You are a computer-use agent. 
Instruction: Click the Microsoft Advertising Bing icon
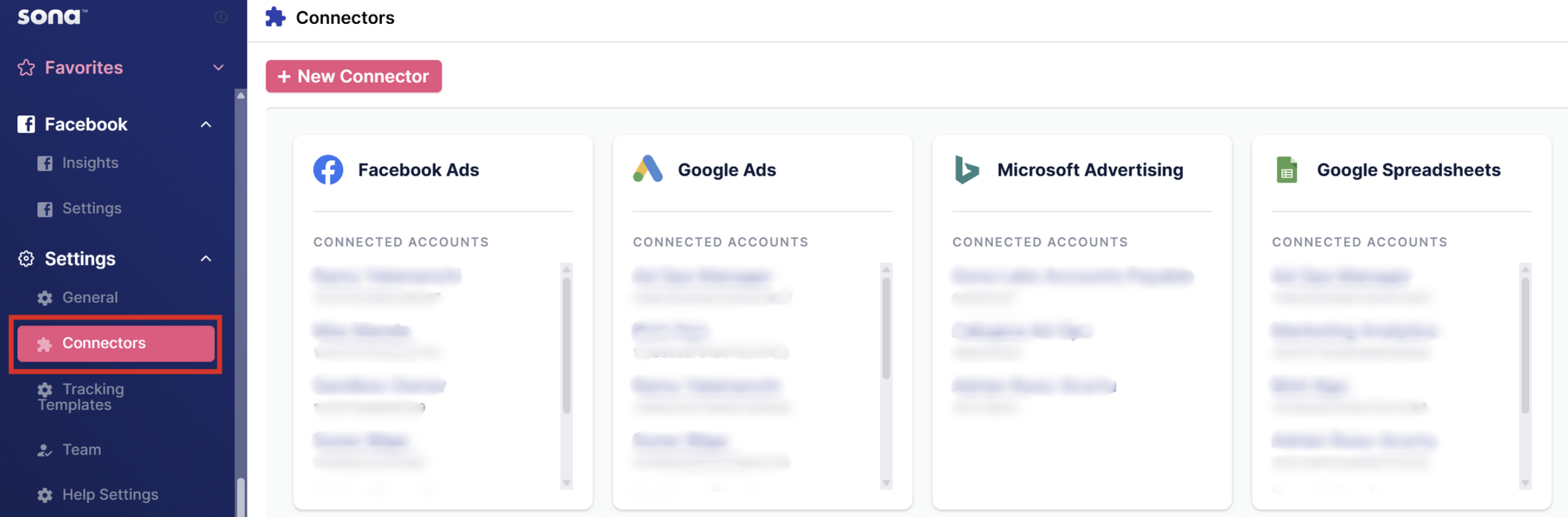967,170
